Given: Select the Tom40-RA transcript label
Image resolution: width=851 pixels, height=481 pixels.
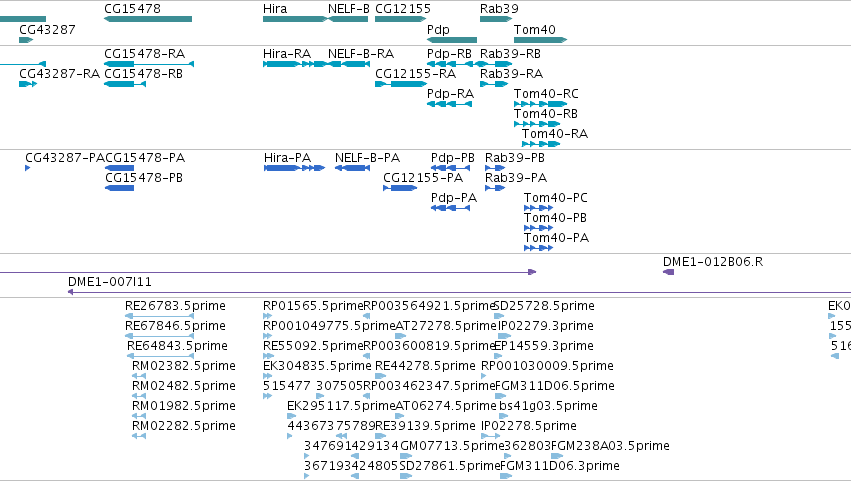Looking at the screenshot, I should coord(555,134).
